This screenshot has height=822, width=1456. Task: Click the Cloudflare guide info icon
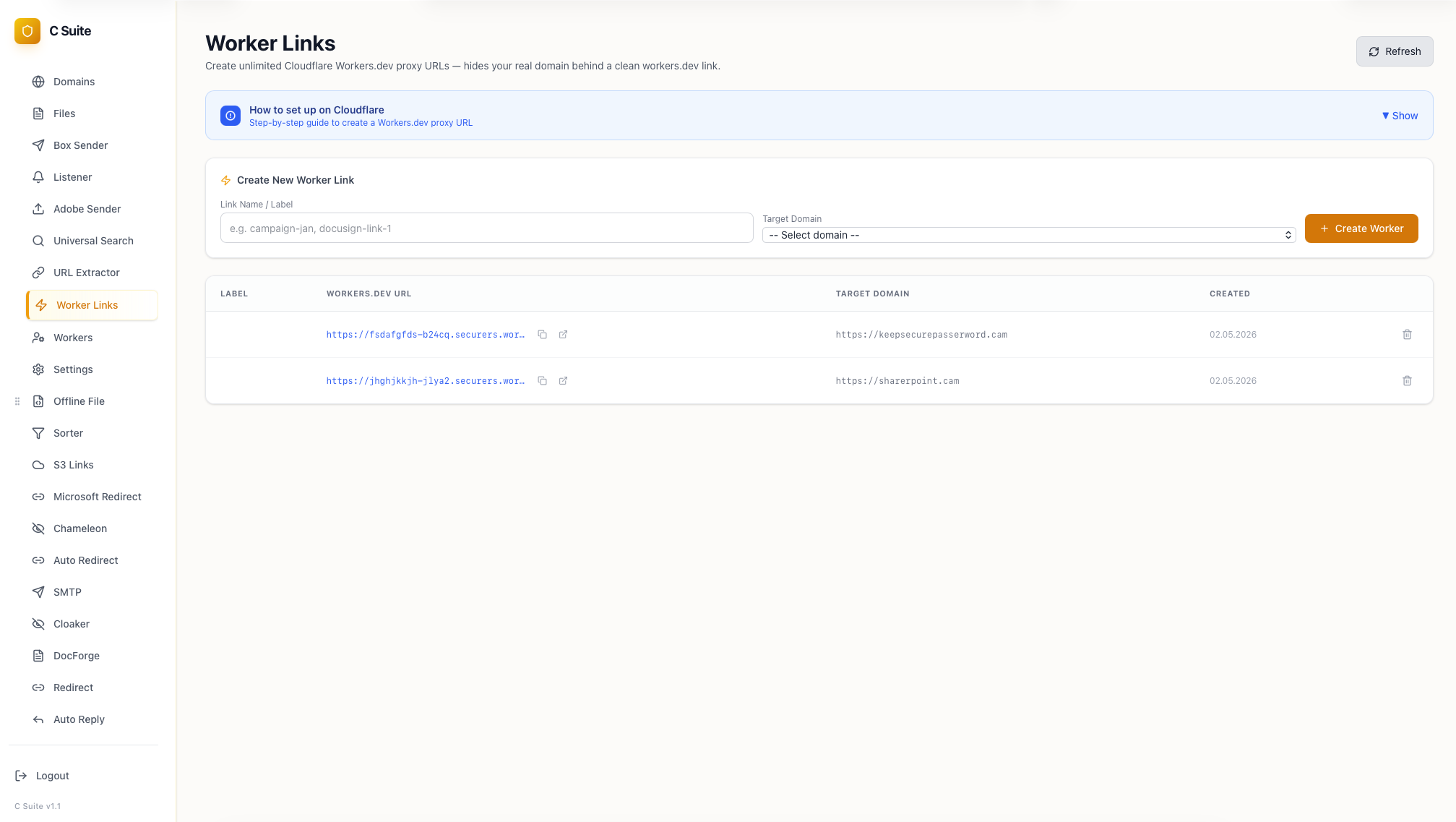pyautogui.click(x=231, y=116)
